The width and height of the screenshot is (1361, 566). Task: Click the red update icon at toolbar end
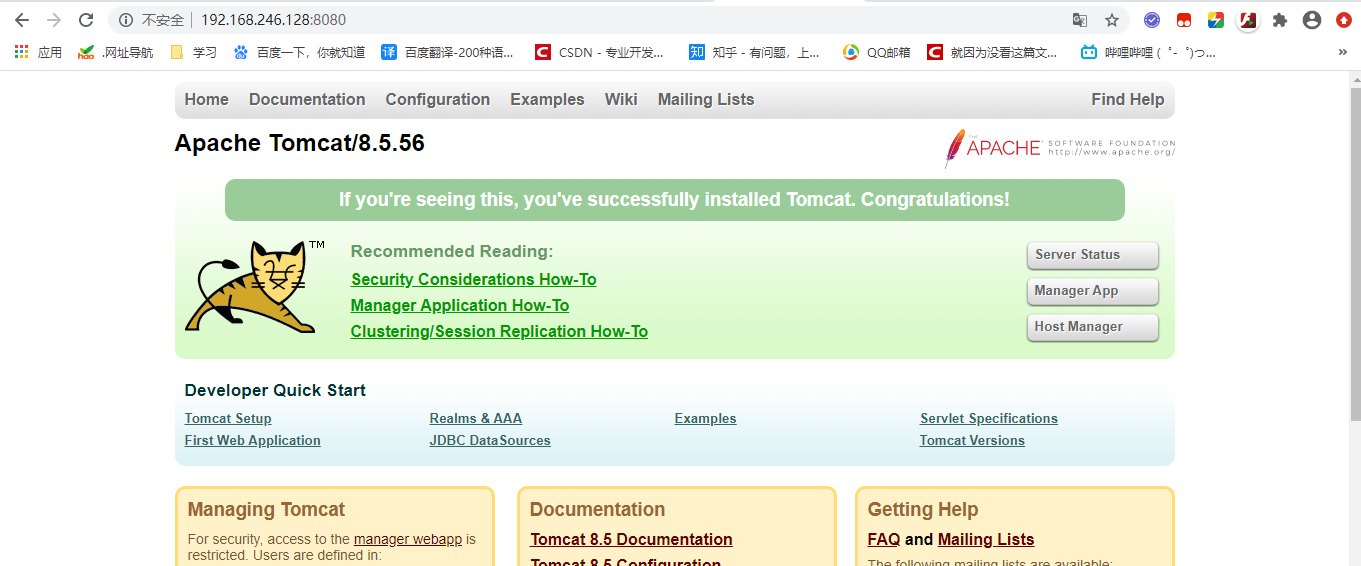pyautogui.click(x=1344, y=20)
